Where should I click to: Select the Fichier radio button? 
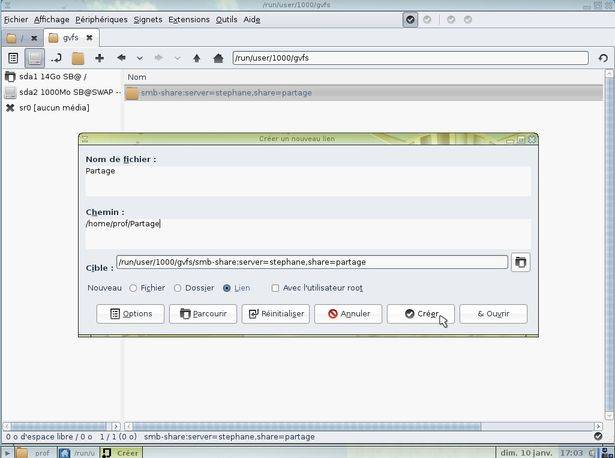133,288
